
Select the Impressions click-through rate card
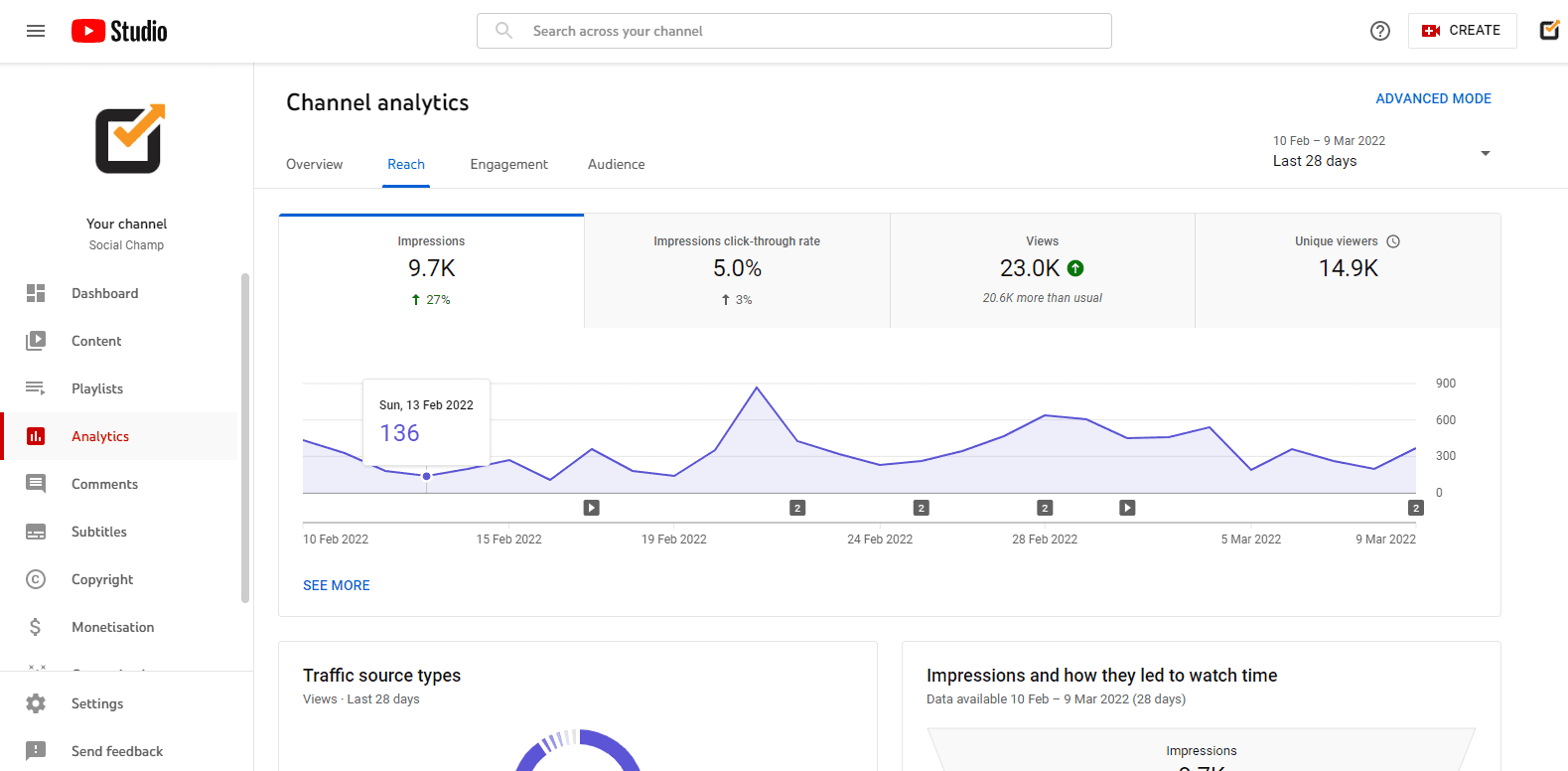[737, 270]
